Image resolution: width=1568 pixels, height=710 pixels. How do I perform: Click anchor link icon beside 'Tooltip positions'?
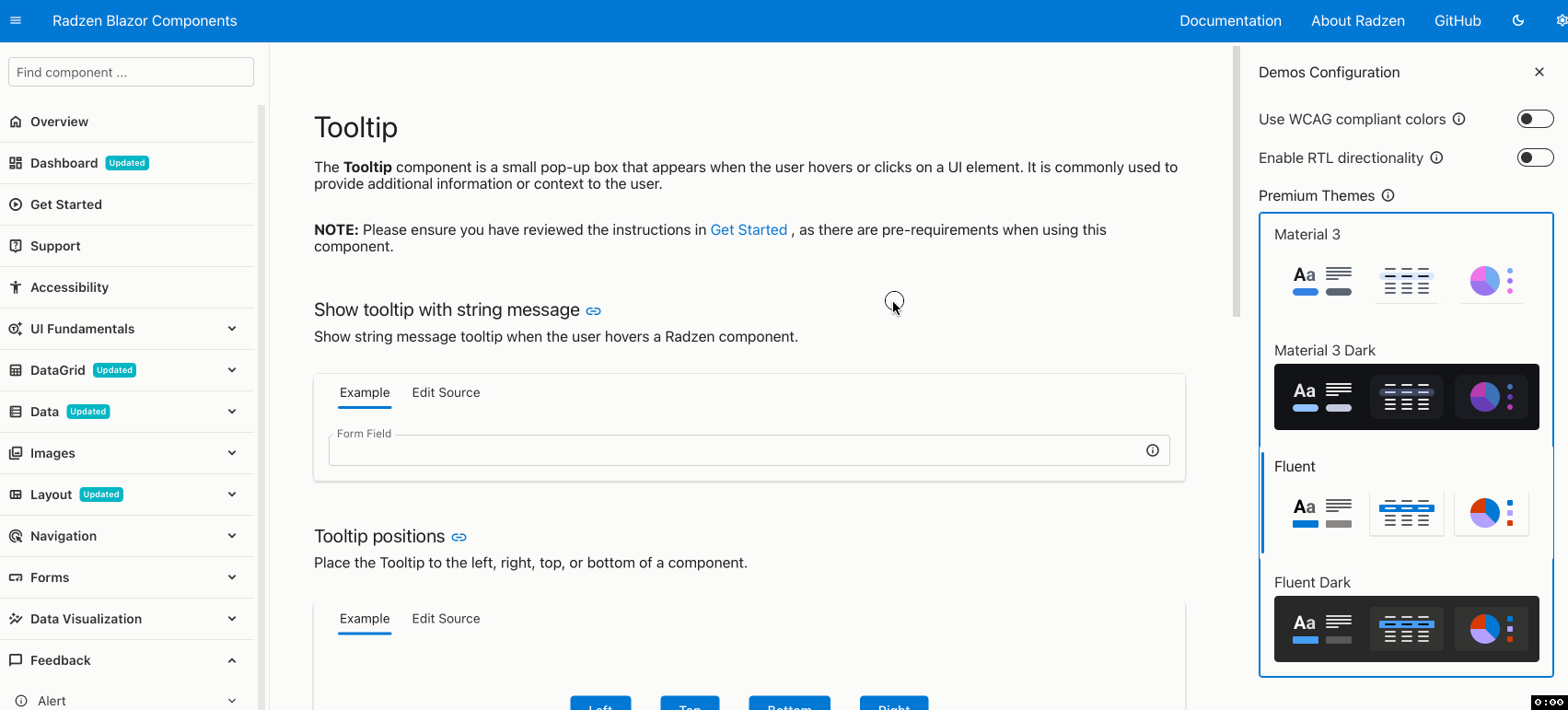click(x=459, y=538)
